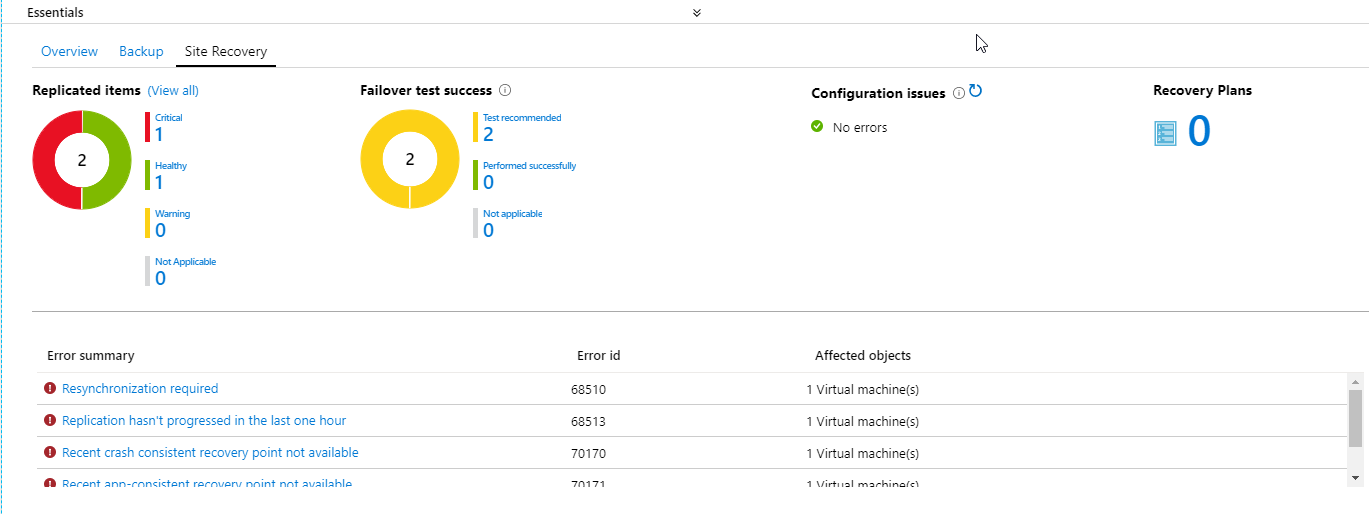Expand the Essentials section chevron
The width and height of the screenshot is (1369, 514).
click(697, 13)
